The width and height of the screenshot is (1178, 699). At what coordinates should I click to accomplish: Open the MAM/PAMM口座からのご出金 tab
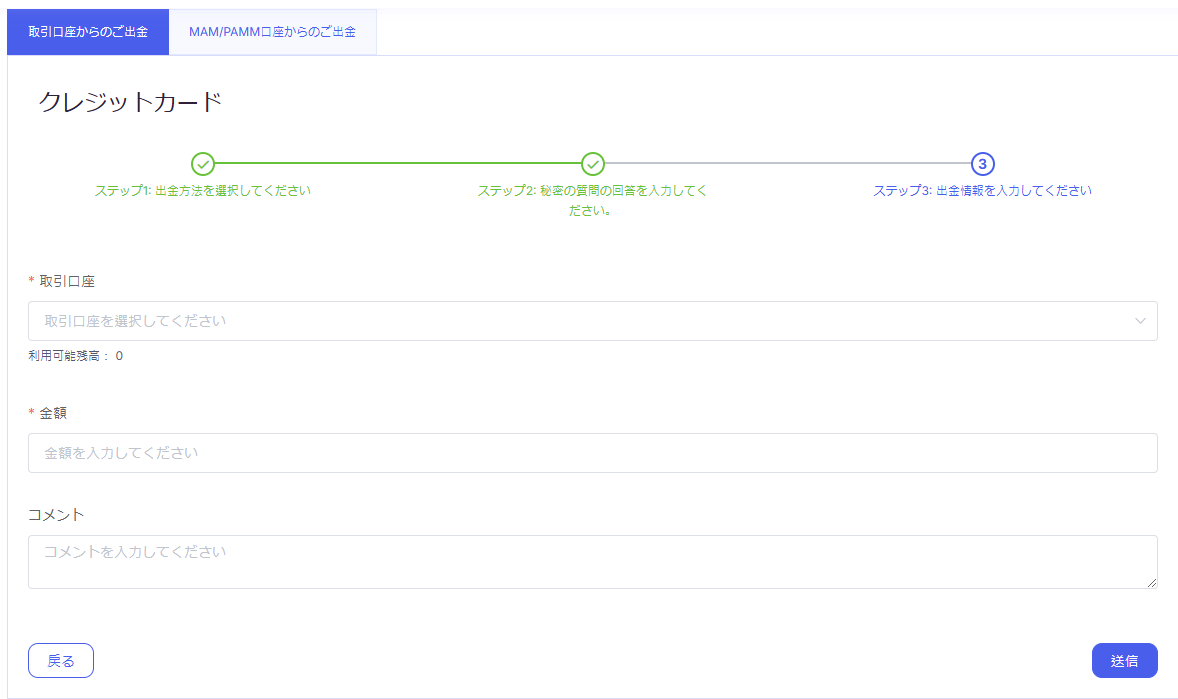[272, 32]
